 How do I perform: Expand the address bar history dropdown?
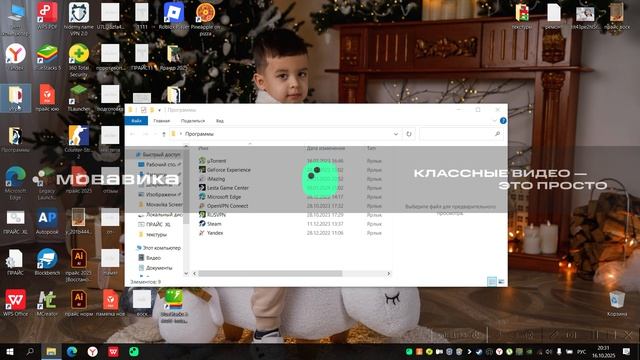pyautogui.click(x=396, y=134)
